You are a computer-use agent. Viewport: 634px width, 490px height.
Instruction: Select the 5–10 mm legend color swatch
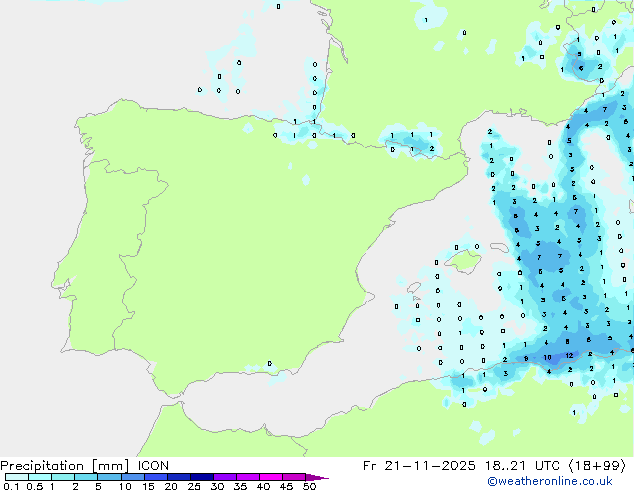pos(109,477)
